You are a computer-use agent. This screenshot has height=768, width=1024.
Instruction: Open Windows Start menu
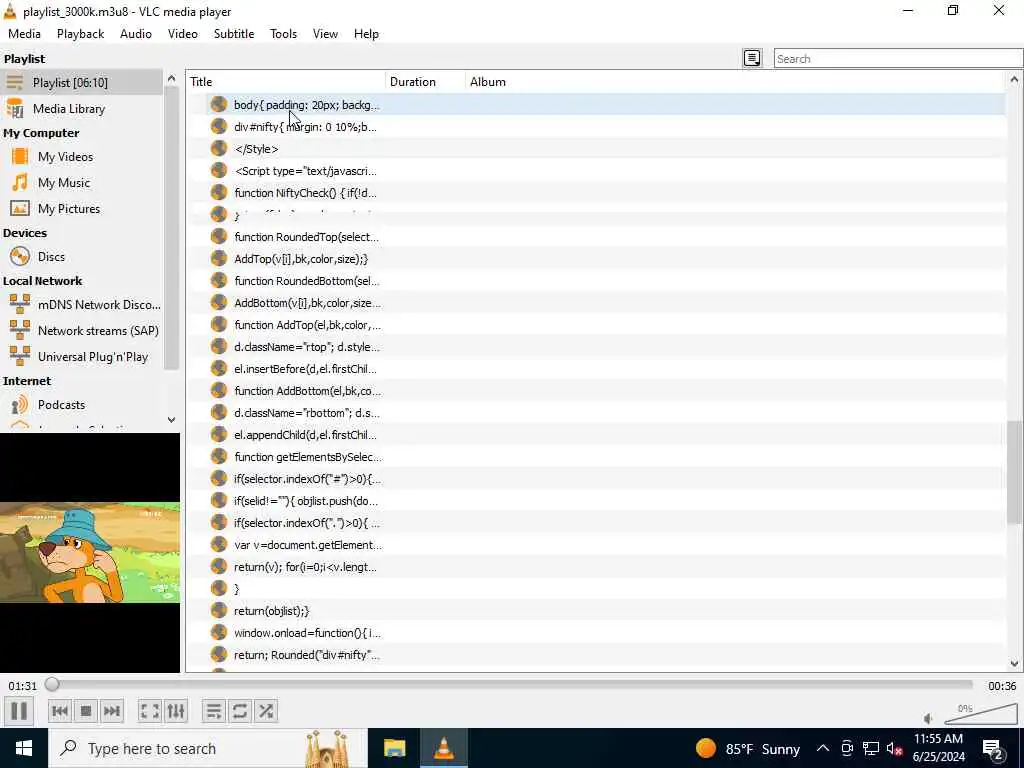point(24,748)
